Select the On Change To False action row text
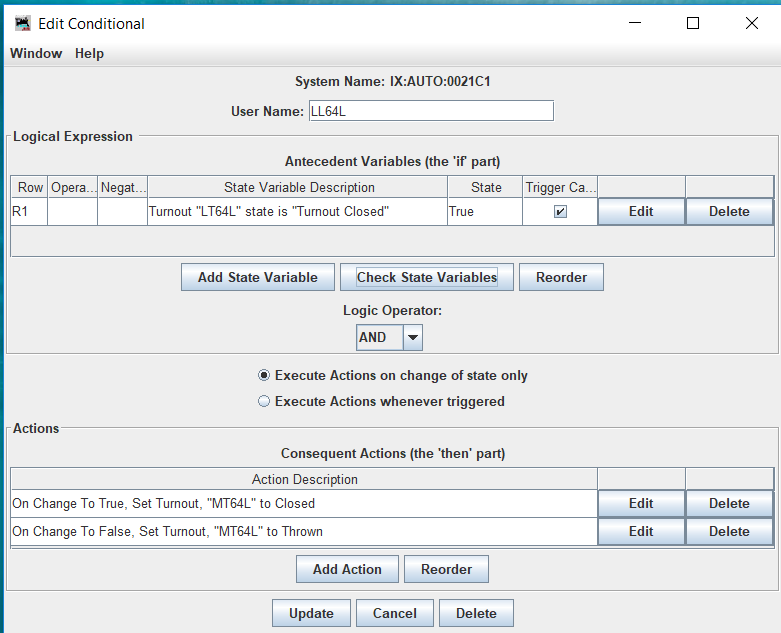Image resolution: width=781 pixels, height=633 pixels. coord(167,531)
